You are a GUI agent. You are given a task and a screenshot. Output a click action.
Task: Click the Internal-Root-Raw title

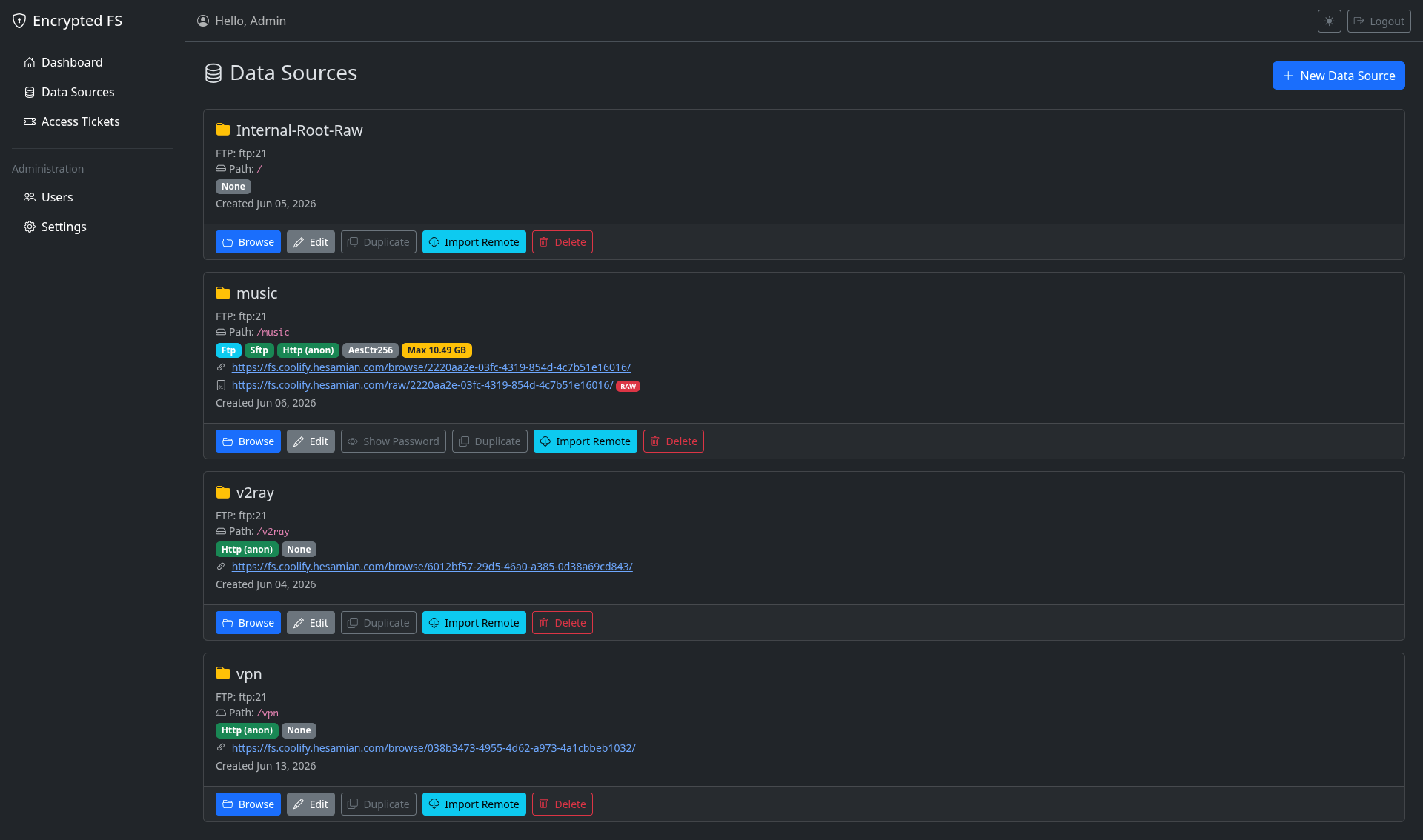299,130
